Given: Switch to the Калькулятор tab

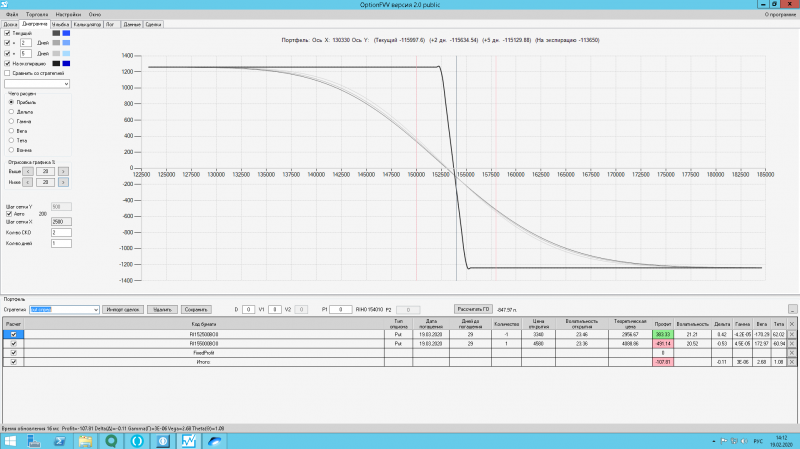Looking at the screenshot, I should (87, 24).
